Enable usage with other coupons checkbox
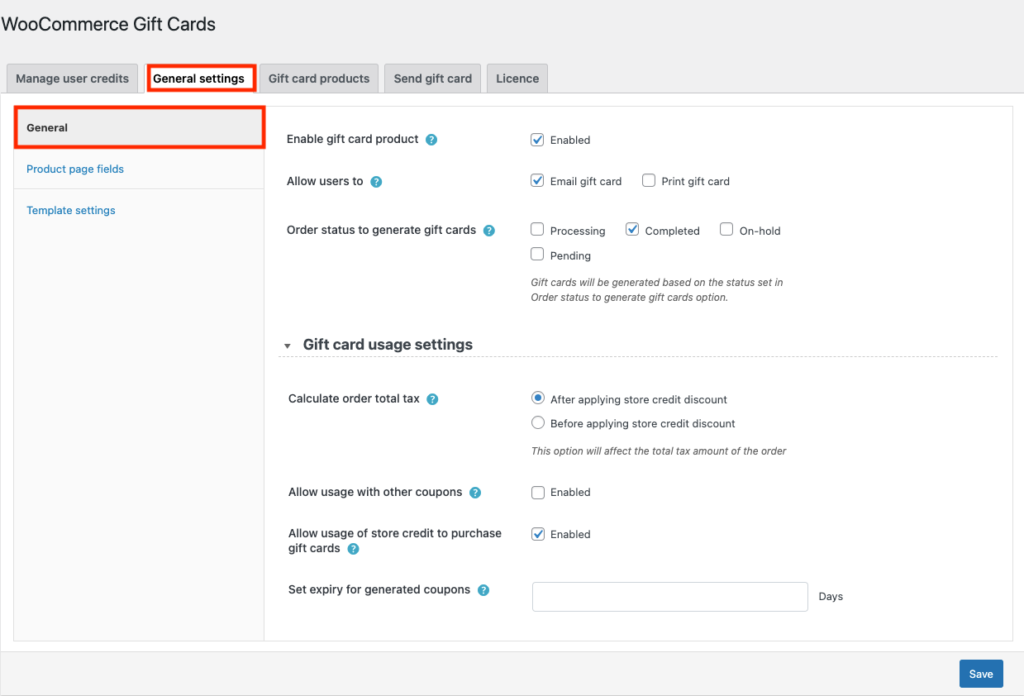 tap(538, 492)
